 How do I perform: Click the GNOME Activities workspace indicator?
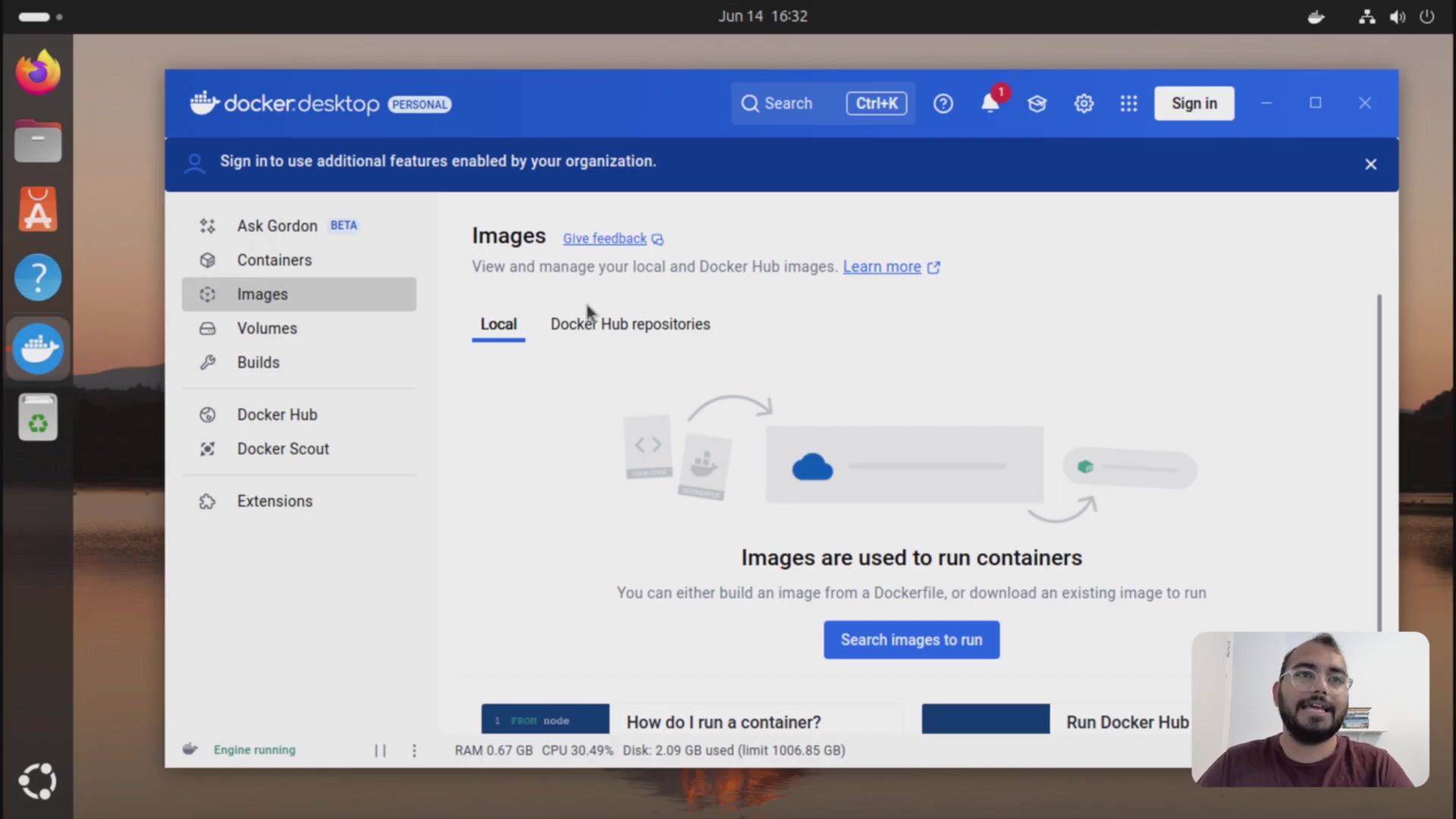coord(40,17)
